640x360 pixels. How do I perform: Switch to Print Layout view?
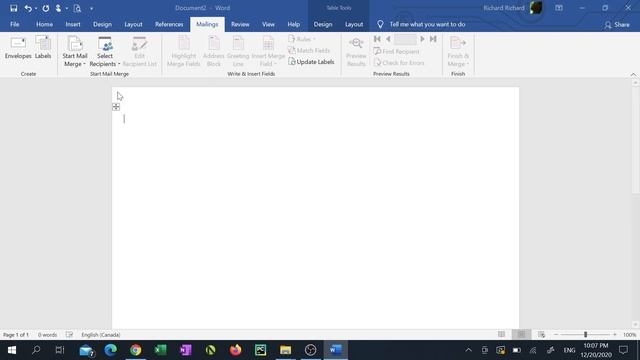521,335
